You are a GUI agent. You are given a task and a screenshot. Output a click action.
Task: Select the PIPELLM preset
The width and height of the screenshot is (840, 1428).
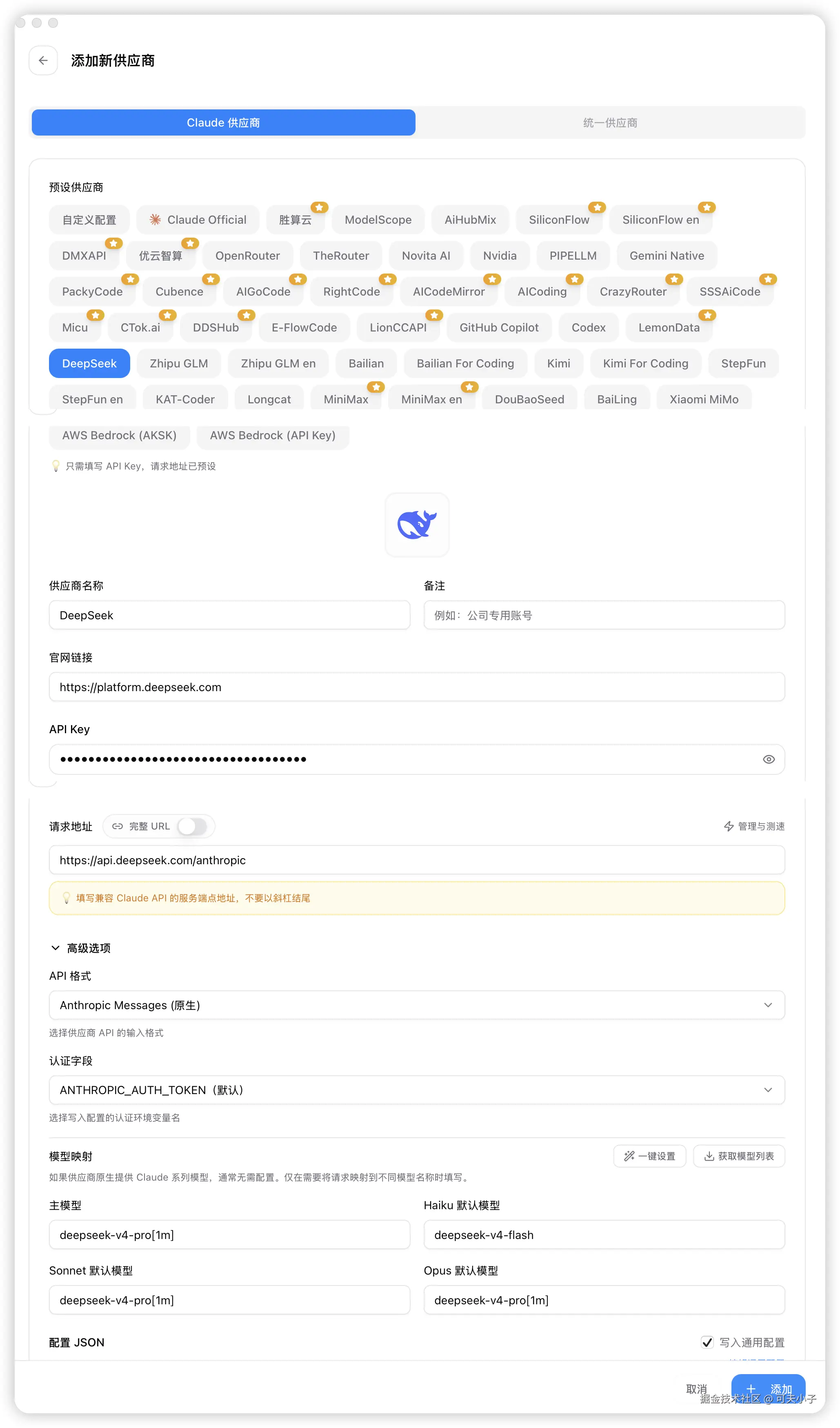(x=573, y=256)
